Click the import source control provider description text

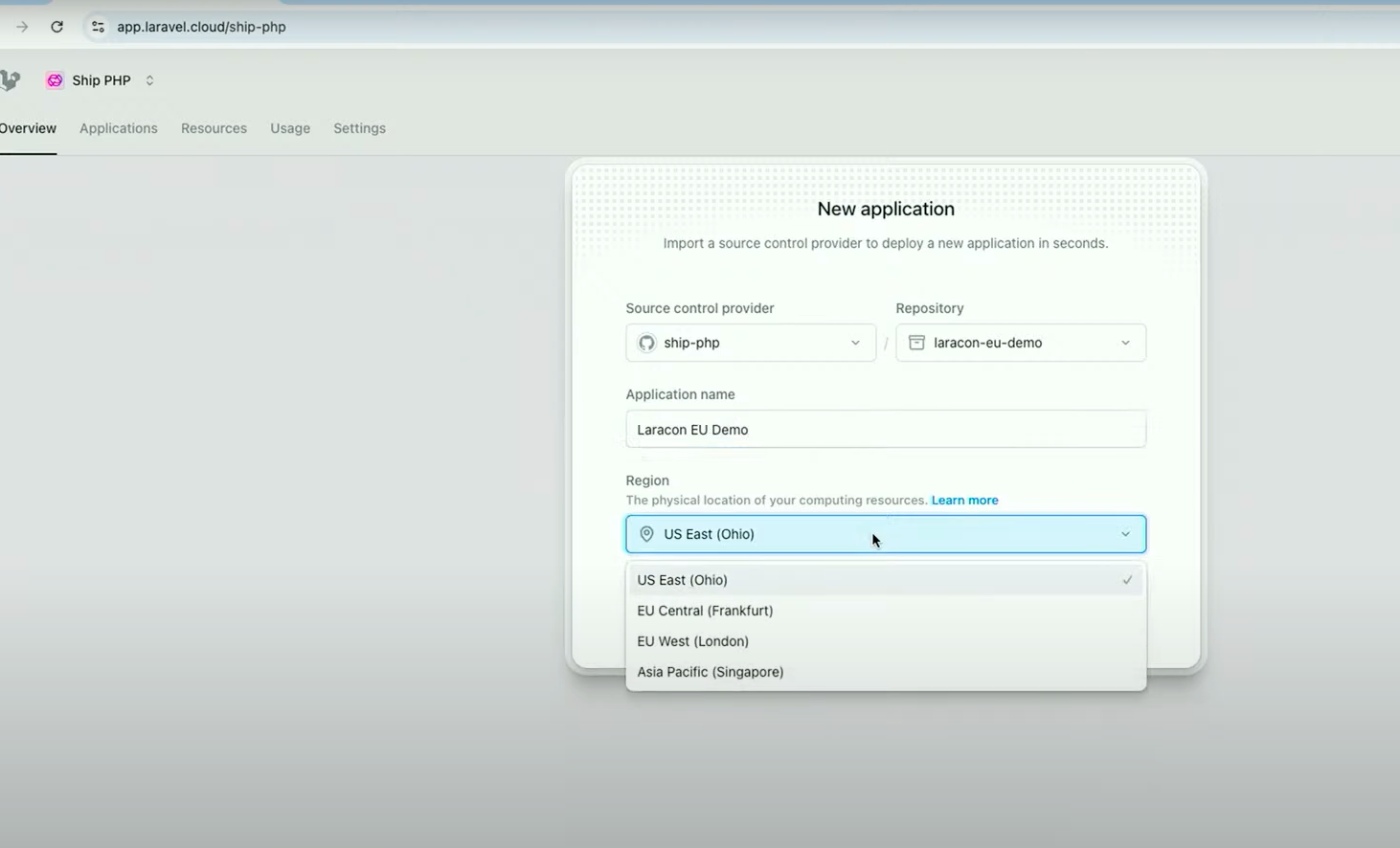[x=886, y=243]
